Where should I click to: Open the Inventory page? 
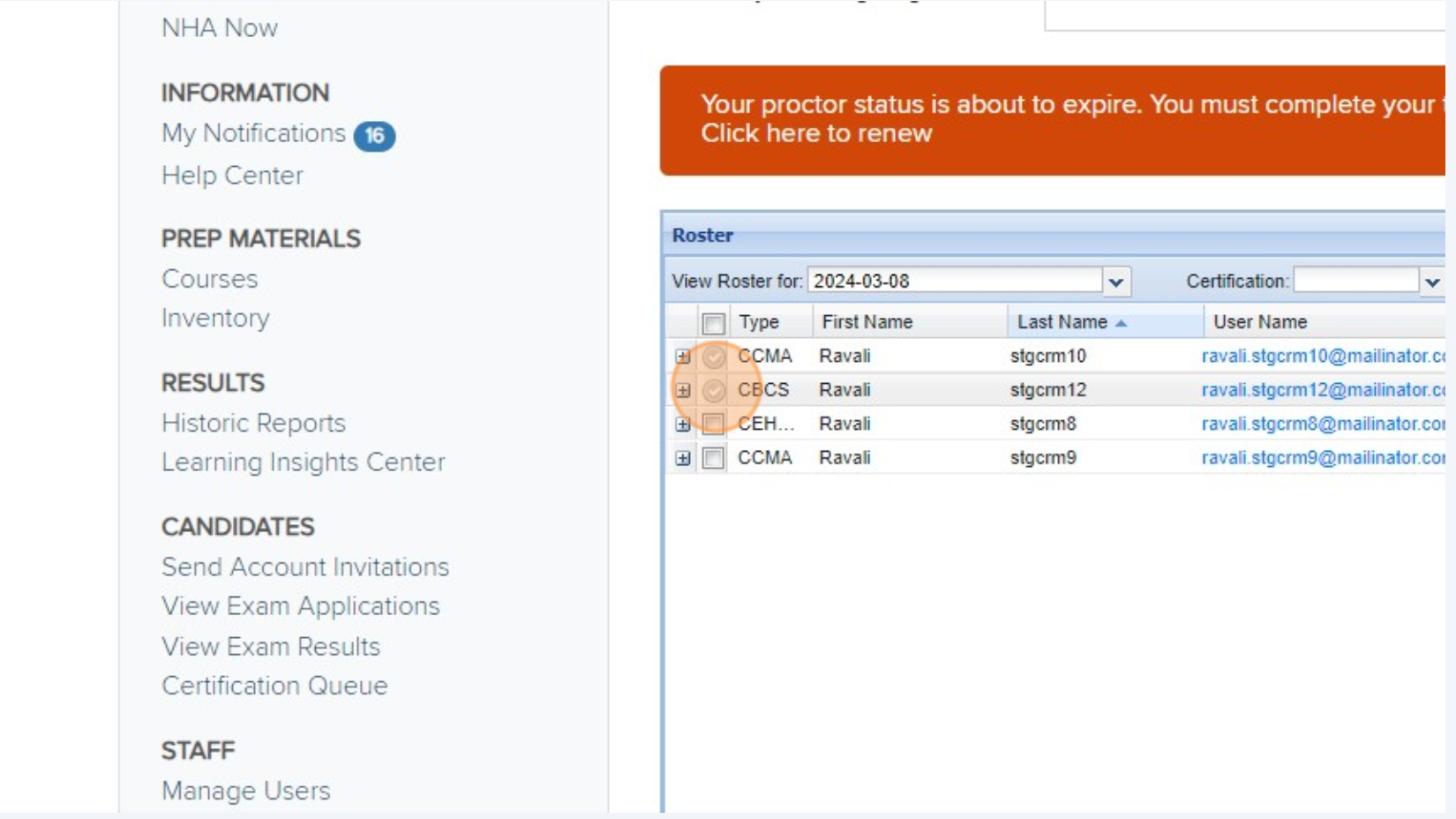coord(215,319)
